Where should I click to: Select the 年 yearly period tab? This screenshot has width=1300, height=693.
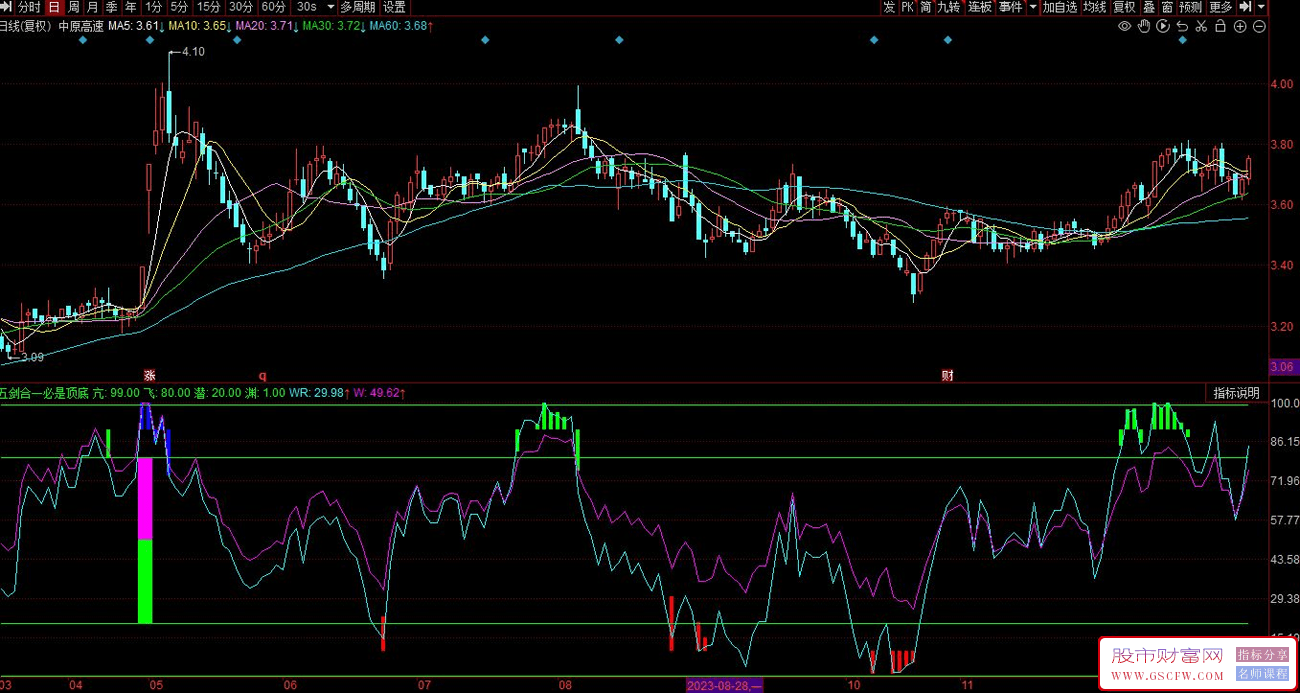click(x=131, y=7)
